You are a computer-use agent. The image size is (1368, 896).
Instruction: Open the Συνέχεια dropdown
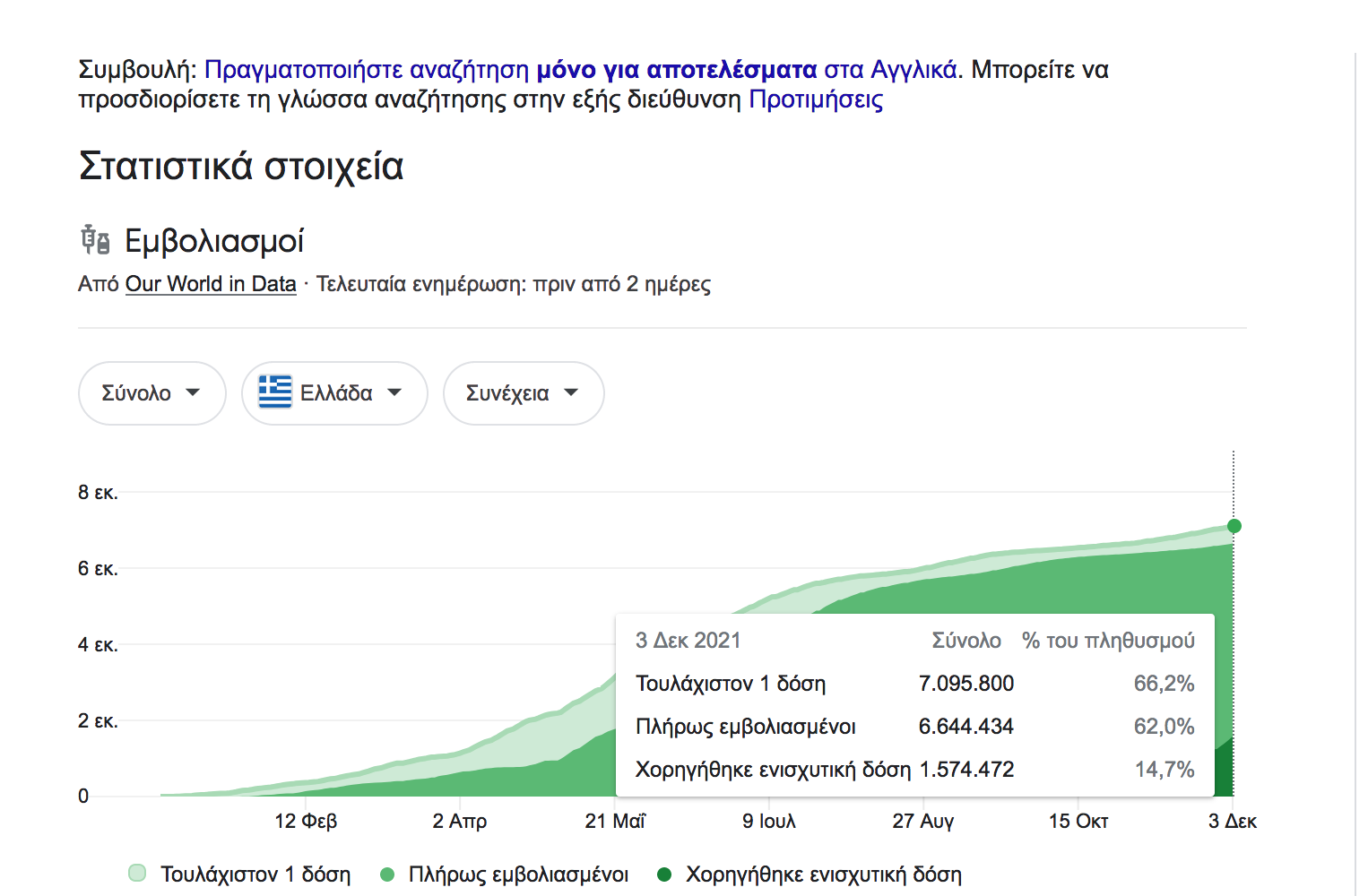(x=524, y=393)
